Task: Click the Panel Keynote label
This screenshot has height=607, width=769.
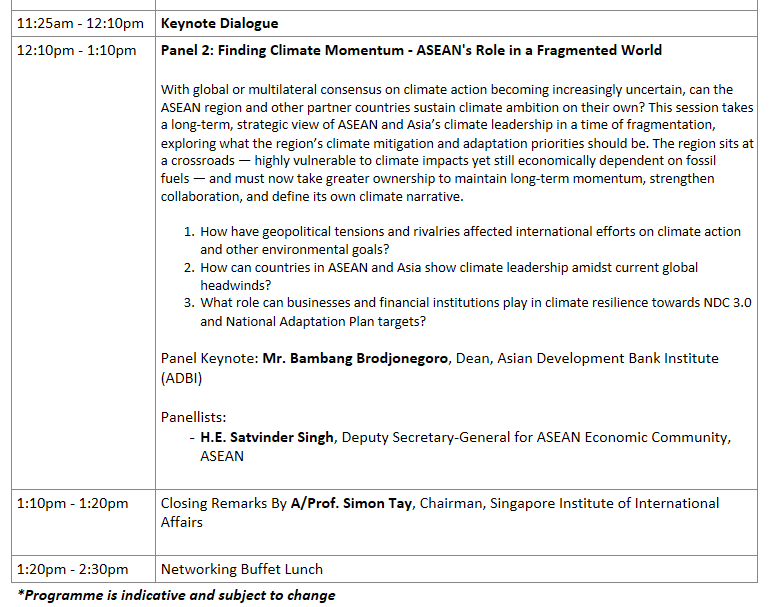Action: click(x=209, y=358)
